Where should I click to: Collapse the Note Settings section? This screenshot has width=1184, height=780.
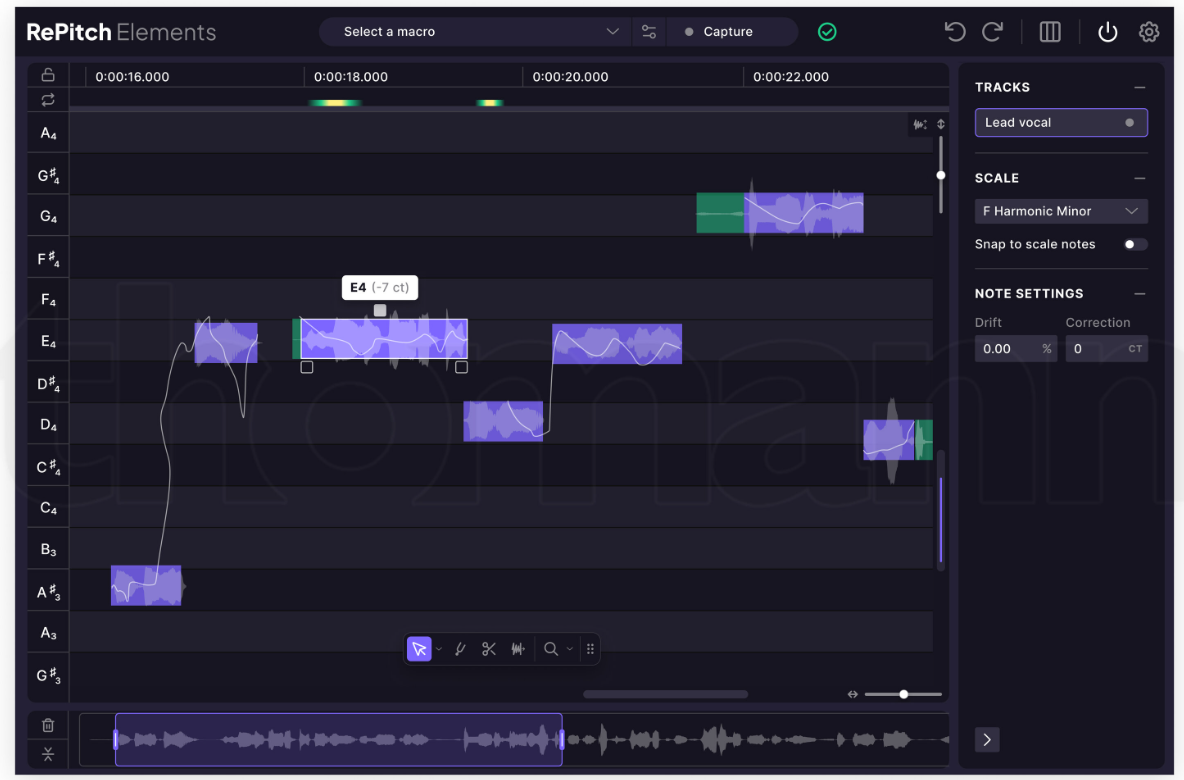(1139, 293)
